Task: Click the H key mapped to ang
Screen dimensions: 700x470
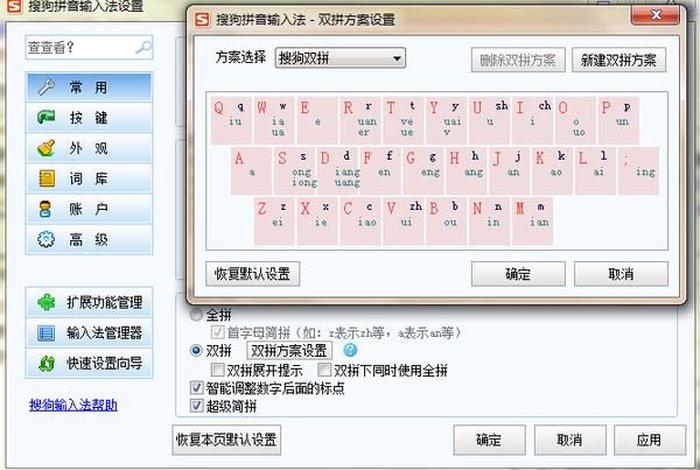Action: [x=467, y=171]
